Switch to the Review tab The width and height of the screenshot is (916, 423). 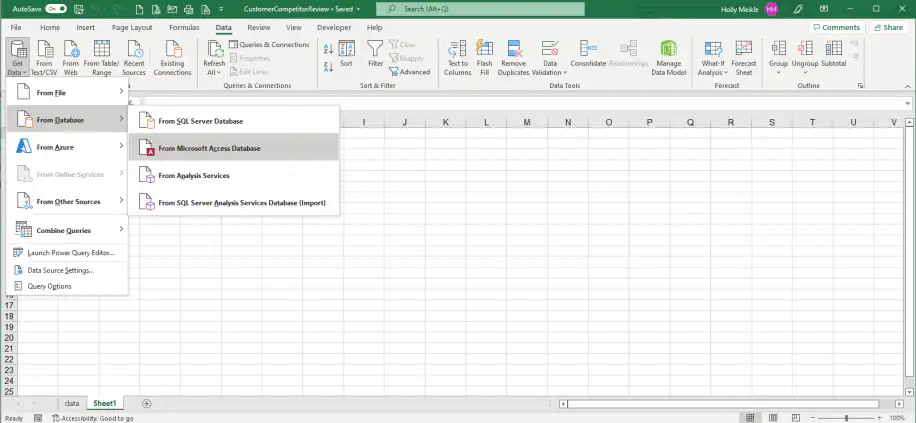point(259,27)
